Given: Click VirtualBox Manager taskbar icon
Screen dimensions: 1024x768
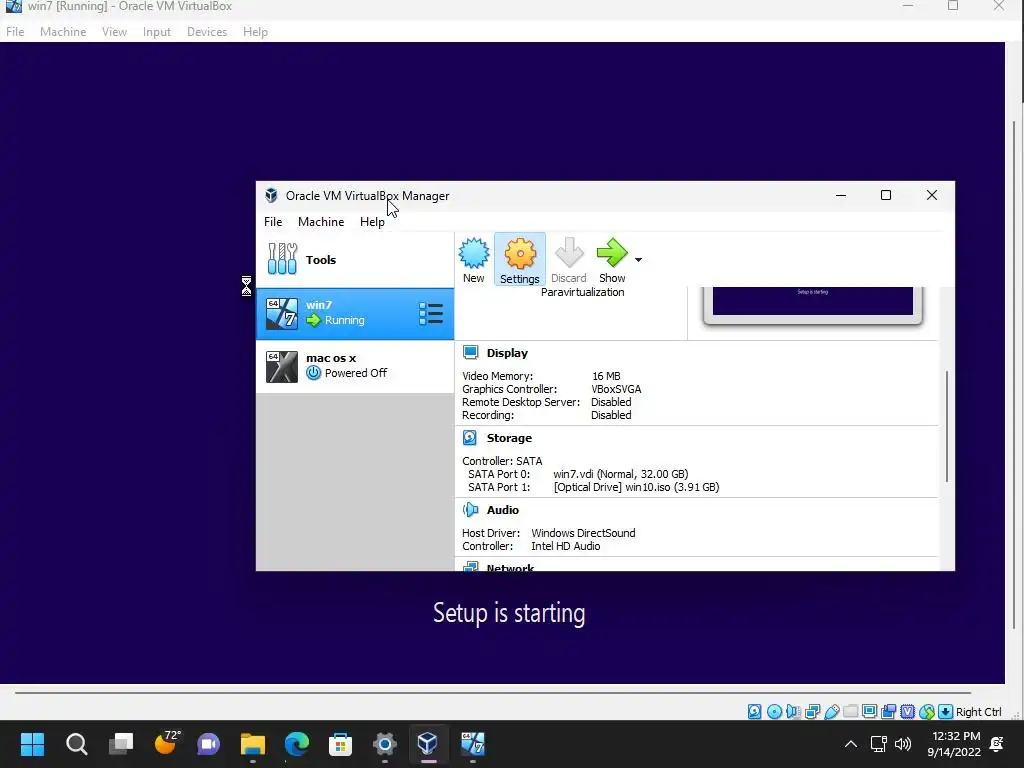Looking at the screenshot, I should (x=428, y=744).
